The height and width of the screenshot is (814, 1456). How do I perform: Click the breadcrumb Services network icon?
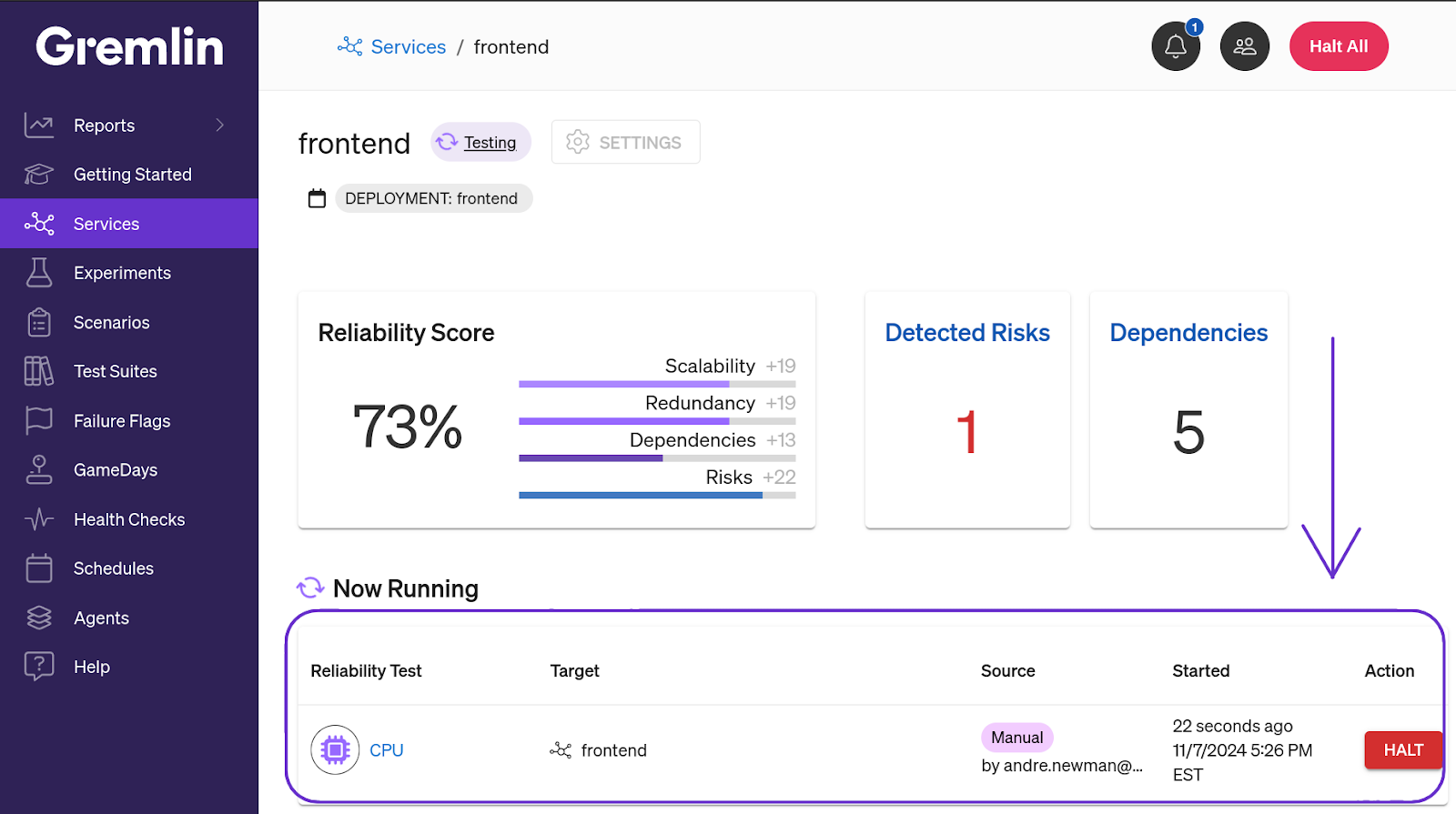349,46
